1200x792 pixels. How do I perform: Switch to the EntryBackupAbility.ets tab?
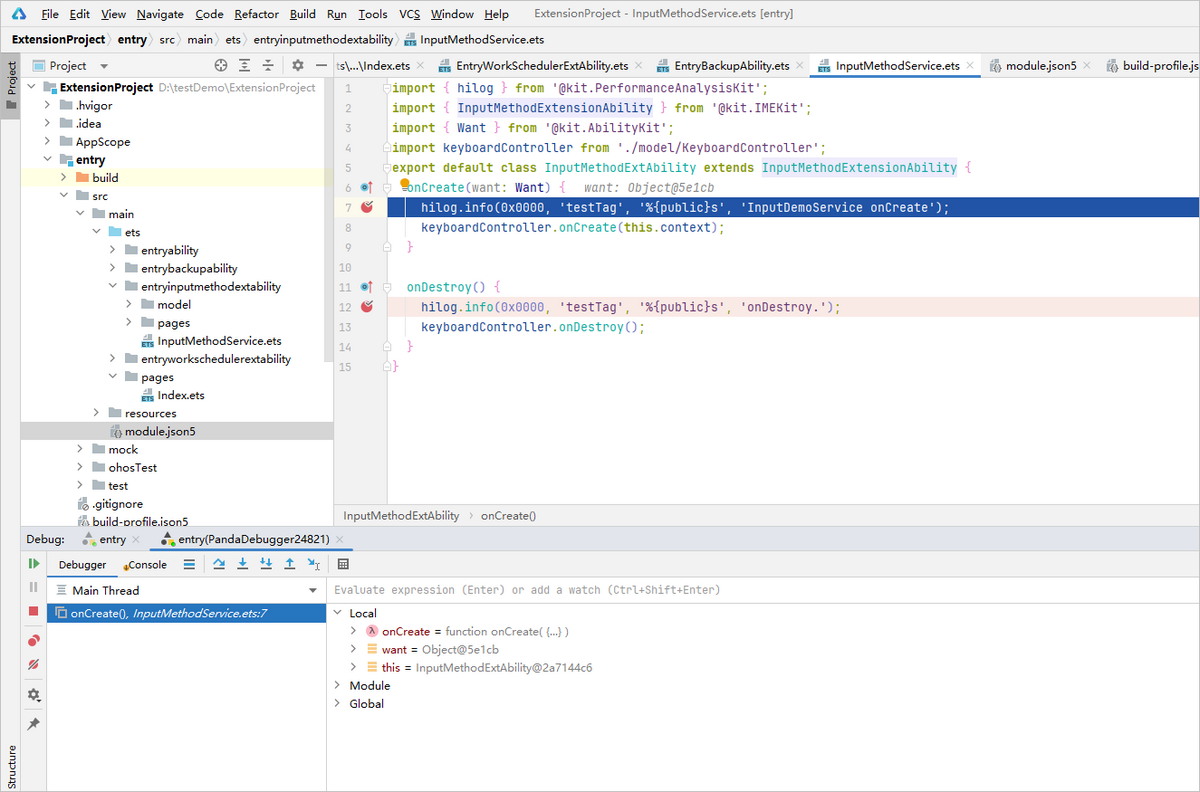point(730,66)
